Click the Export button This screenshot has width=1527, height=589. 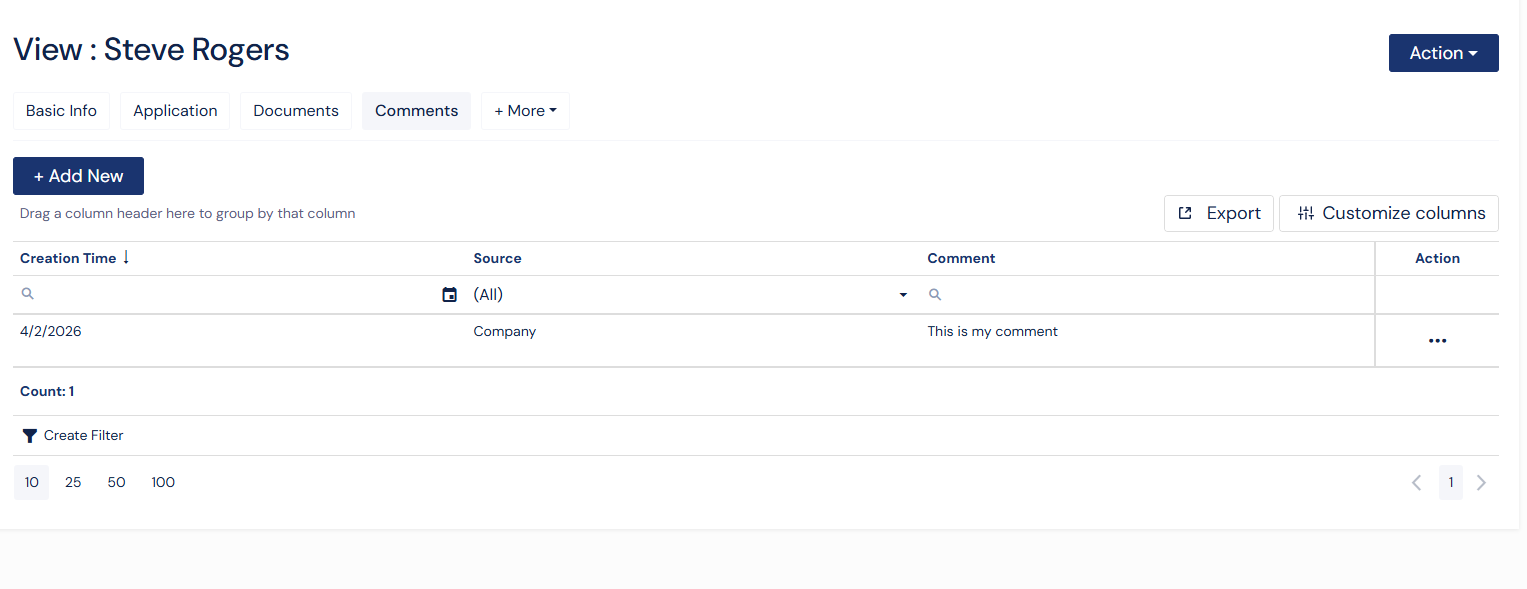1218,213
